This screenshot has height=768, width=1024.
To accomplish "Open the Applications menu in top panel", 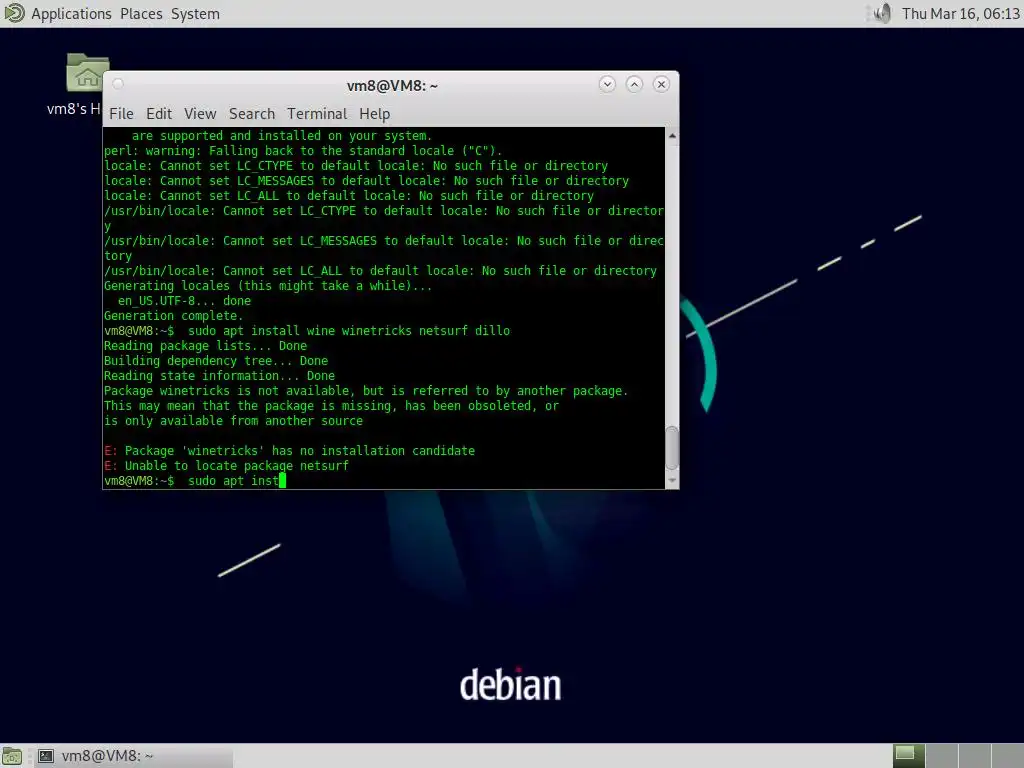I will coord(71,14).
